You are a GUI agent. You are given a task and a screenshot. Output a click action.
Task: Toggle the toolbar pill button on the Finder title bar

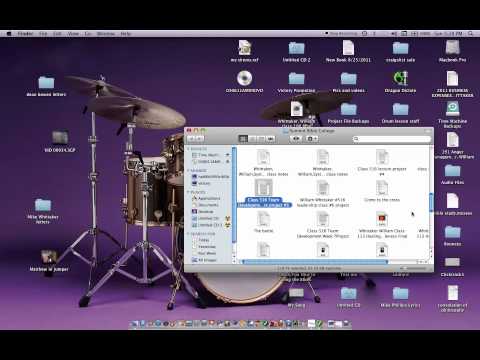coord(428,131)
